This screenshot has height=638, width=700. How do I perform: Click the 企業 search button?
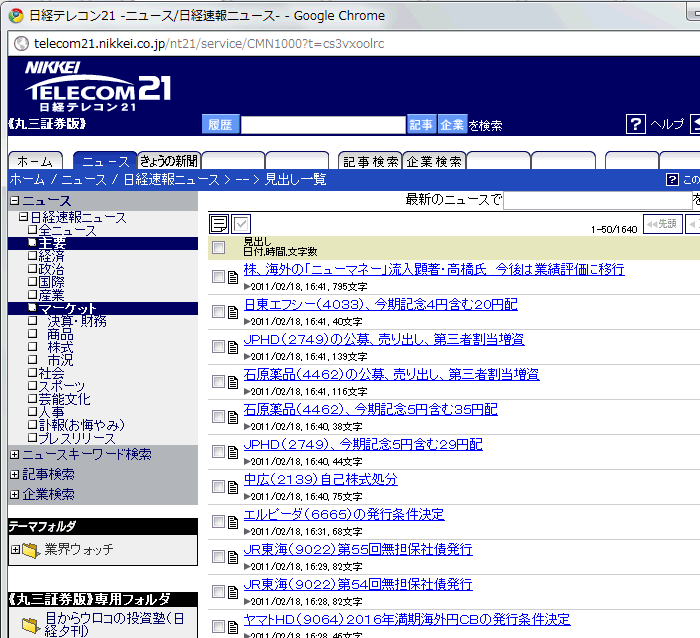click(452, 124)
